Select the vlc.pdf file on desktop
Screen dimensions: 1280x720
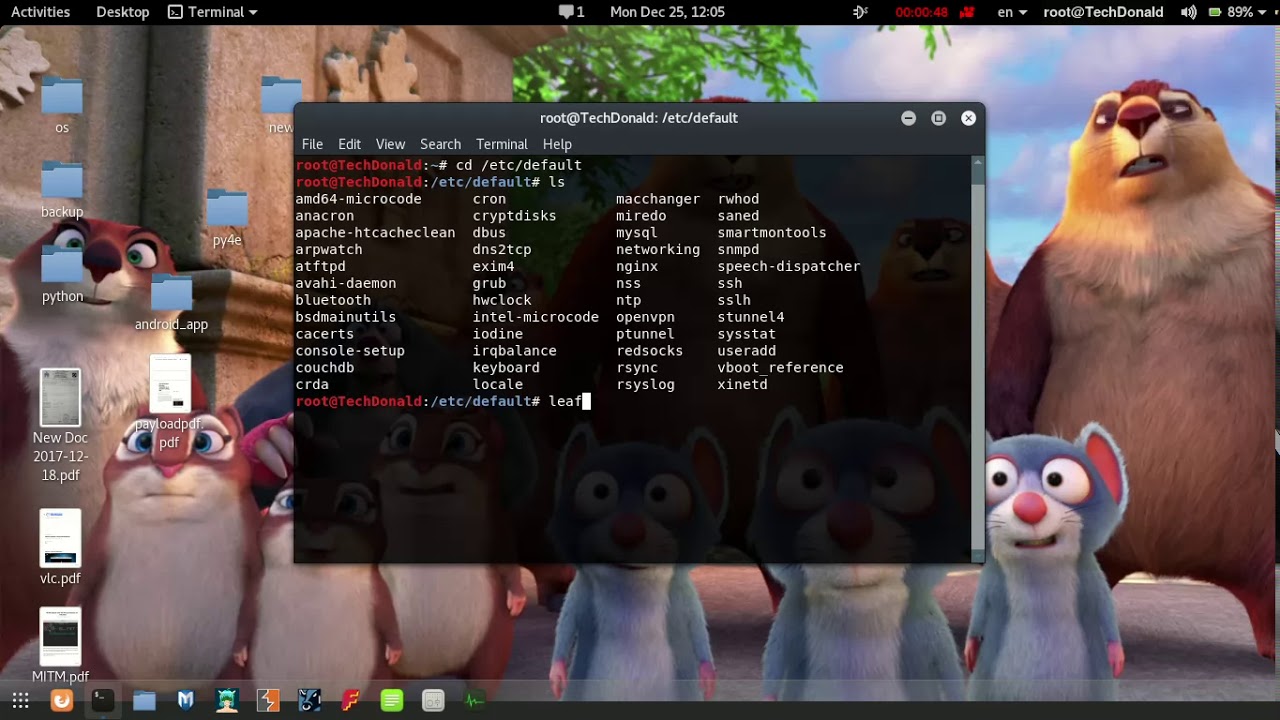60,547
